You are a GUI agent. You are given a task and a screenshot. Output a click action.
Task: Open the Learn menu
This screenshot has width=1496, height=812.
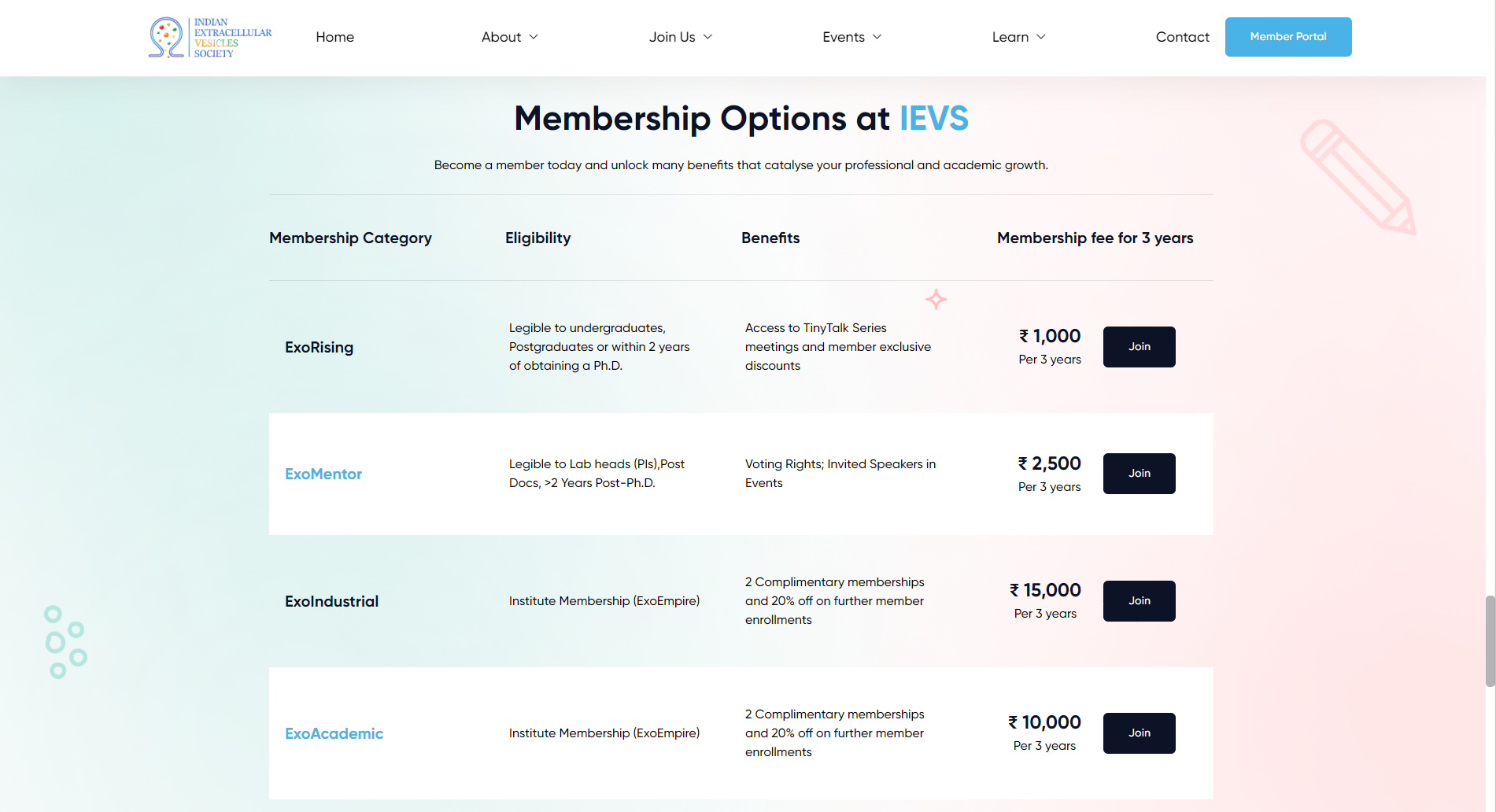(1018, 37)
